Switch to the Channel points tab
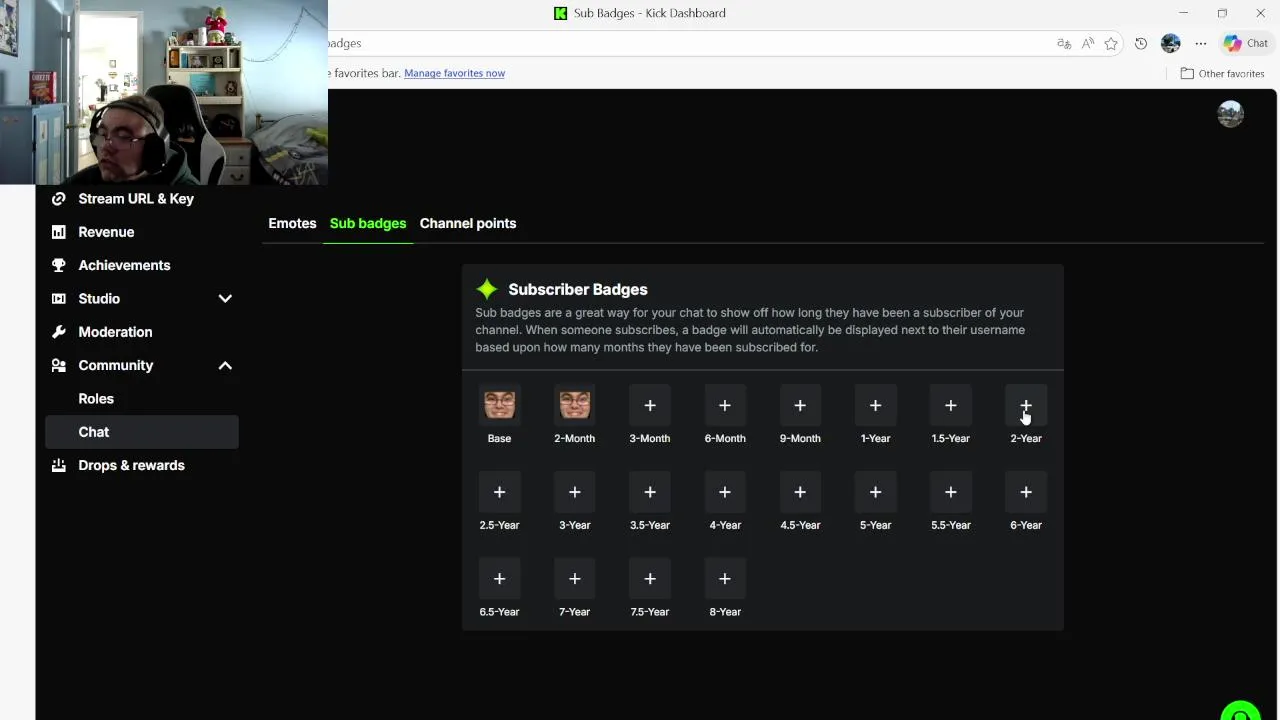Image resolution: width=1280 pixels, height=720 pixels. (x=468, y=223)
